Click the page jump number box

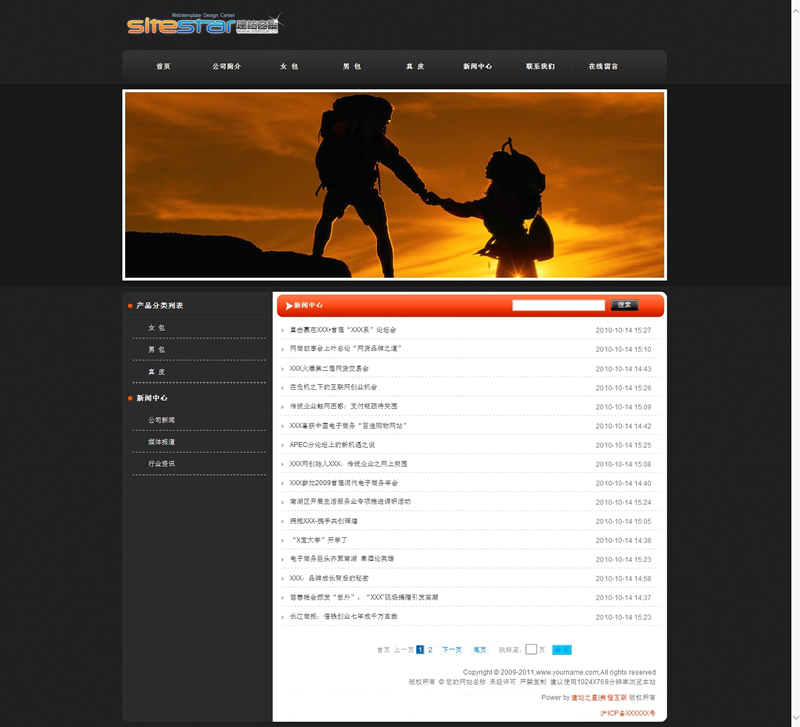point(531,650)
